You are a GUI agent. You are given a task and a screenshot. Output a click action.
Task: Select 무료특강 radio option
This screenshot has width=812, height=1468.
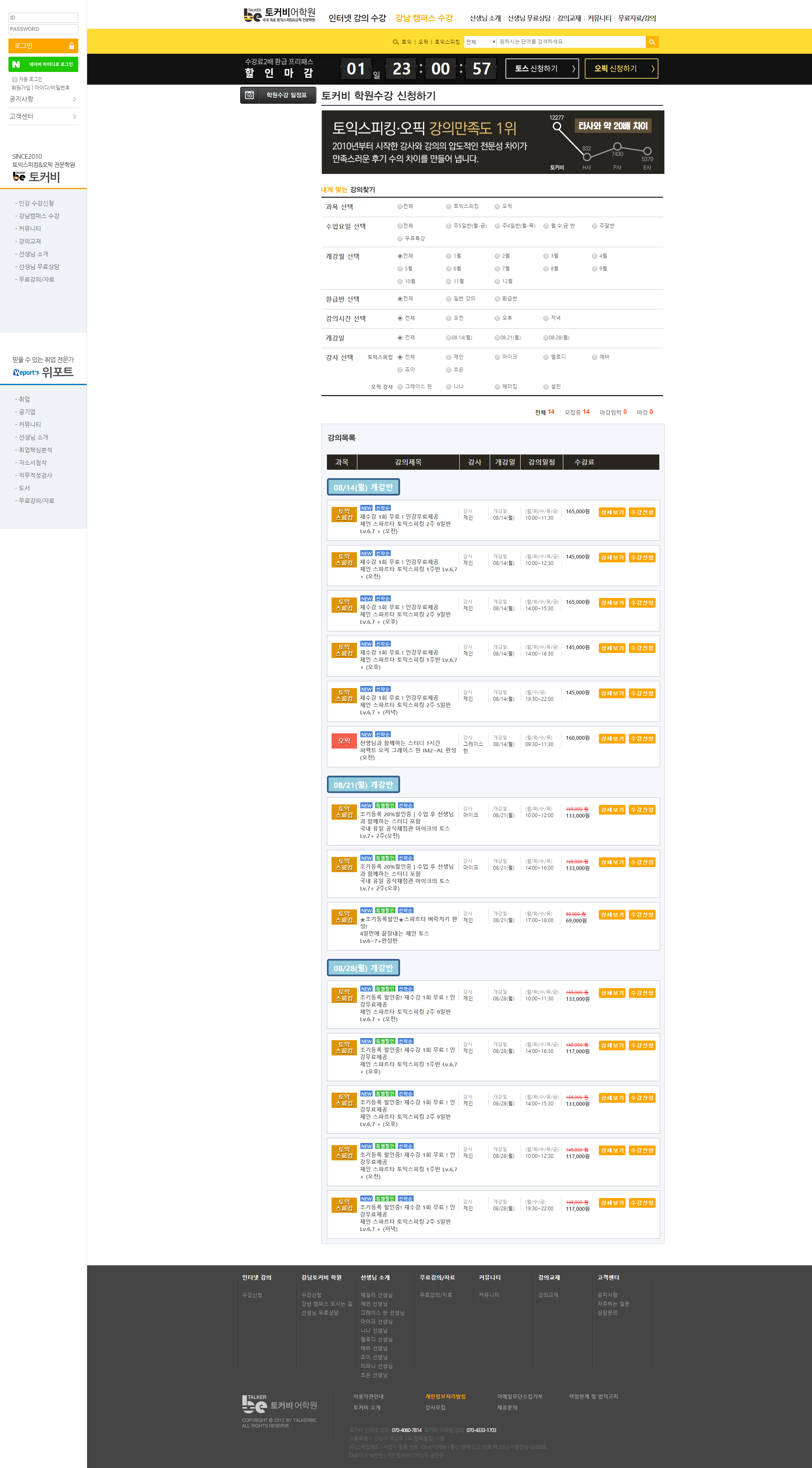[x=400, y=239]
